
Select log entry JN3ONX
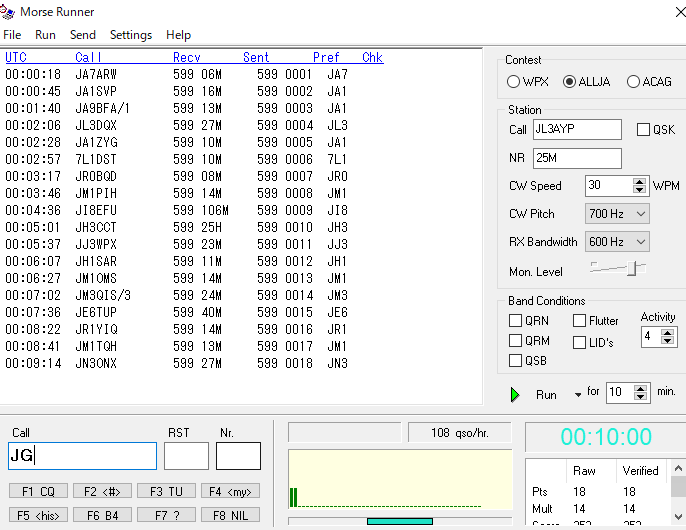(x=177, y=363)
